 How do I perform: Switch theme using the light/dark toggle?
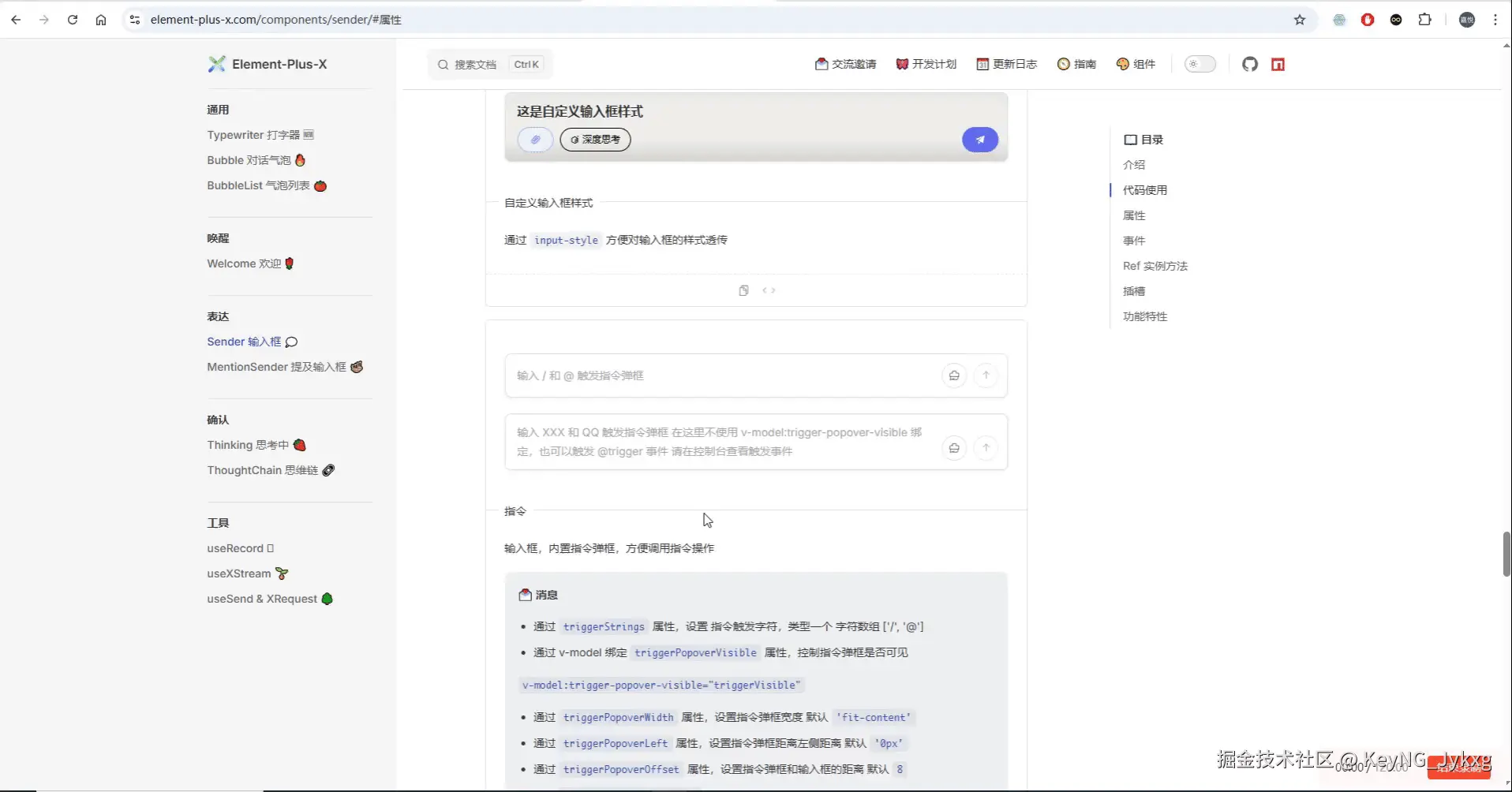click(x=1199, y=64)
